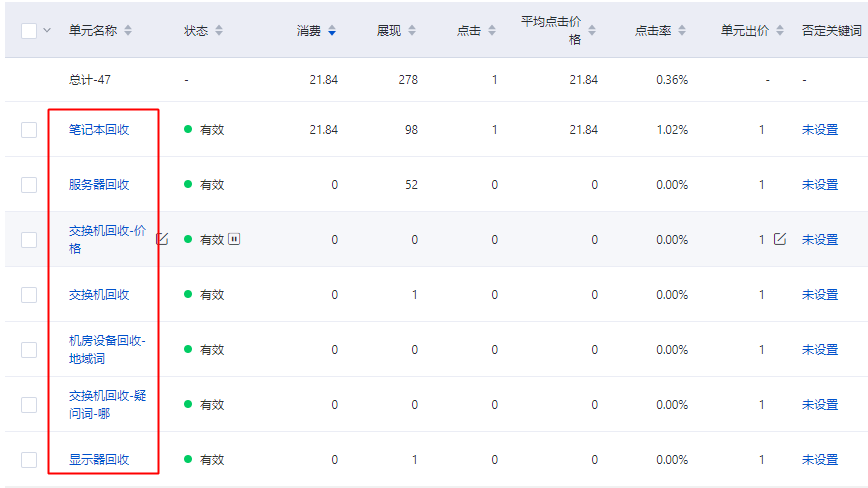Select 服务器回收 展现 value 52
This screenshot has width=868, height=488.
click(411, 185)
